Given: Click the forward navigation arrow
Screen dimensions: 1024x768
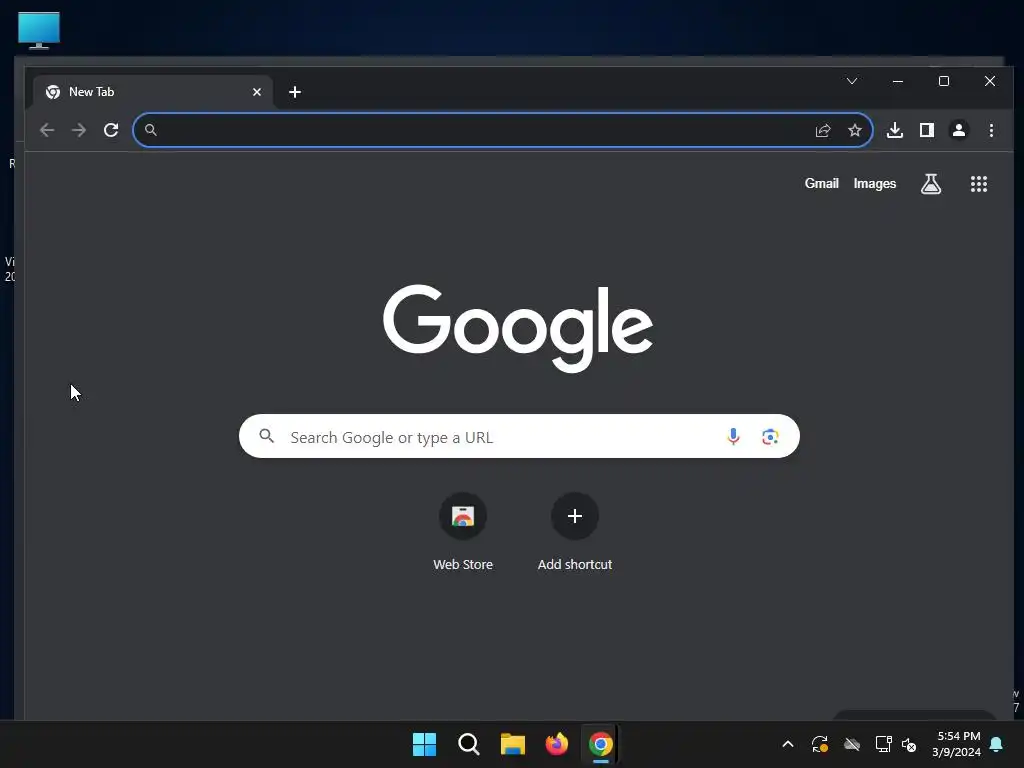Looking at the screenshot, I should pos(79,130).
